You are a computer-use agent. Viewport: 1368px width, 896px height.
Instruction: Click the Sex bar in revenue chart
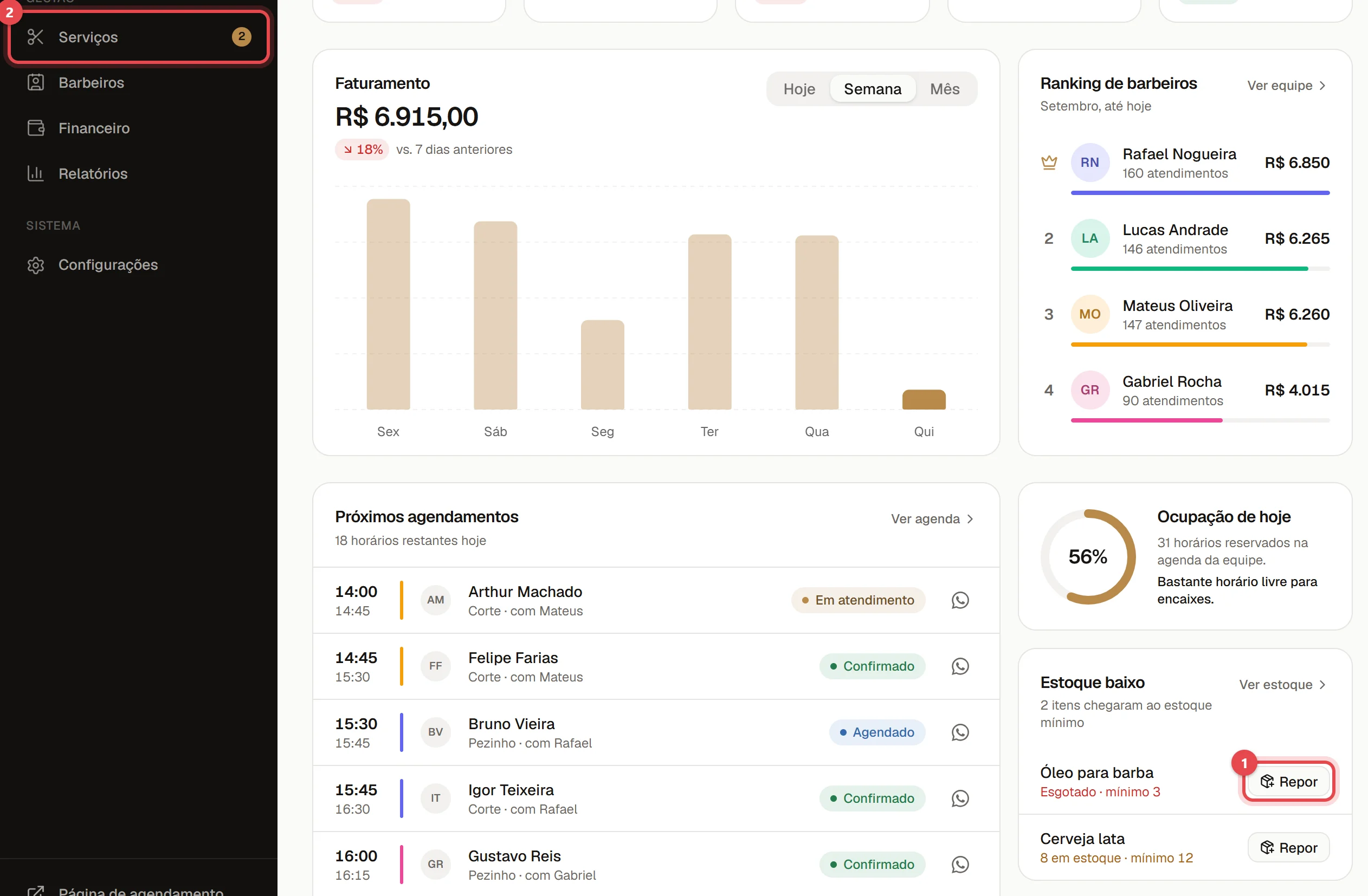click(x=388, y=304)
